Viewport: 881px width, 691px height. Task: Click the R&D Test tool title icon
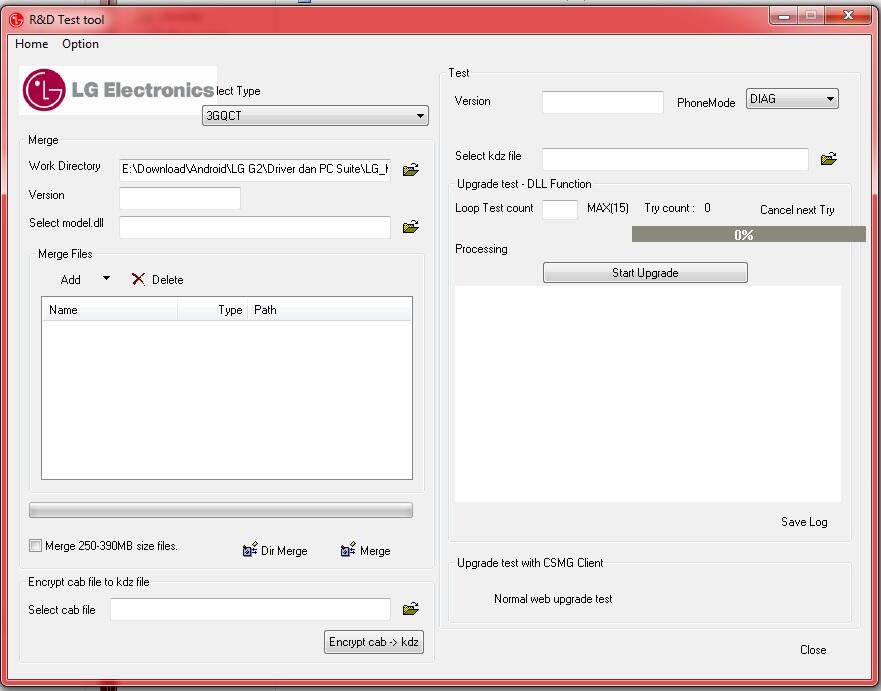coord(16,20)
